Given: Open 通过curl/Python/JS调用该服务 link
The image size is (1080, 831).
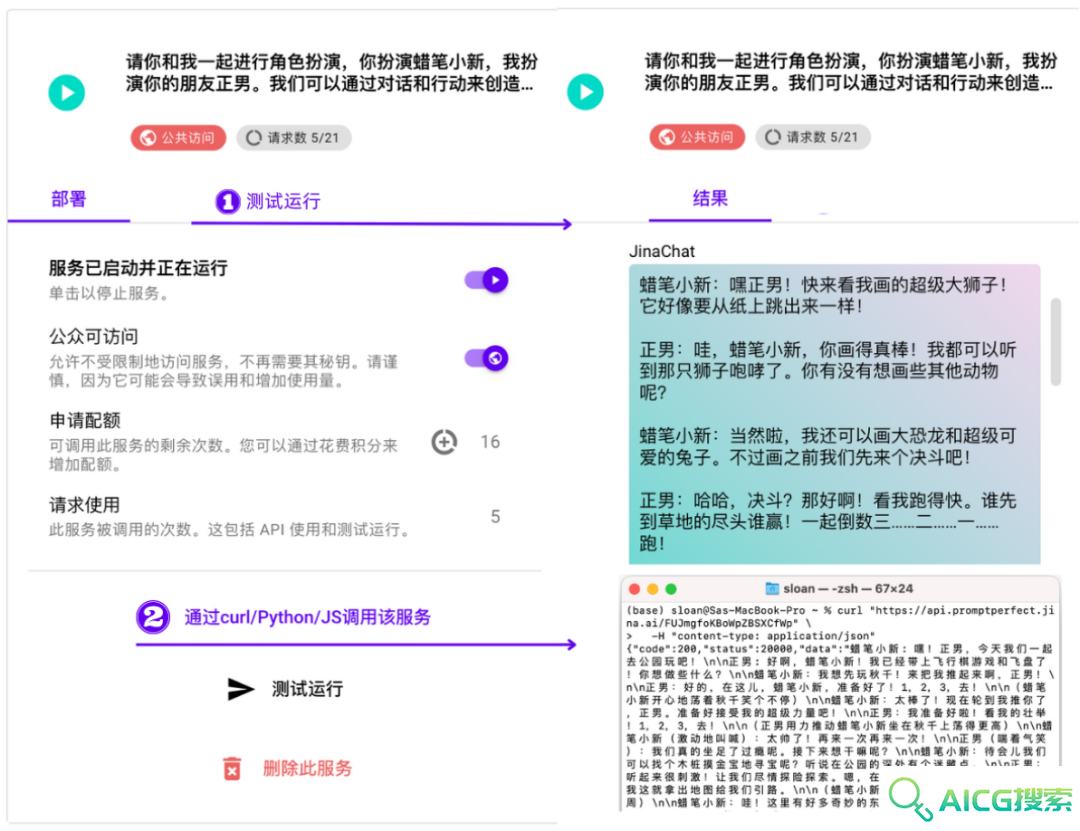Looking at the screenshot, I should click(x=307, y=617).
